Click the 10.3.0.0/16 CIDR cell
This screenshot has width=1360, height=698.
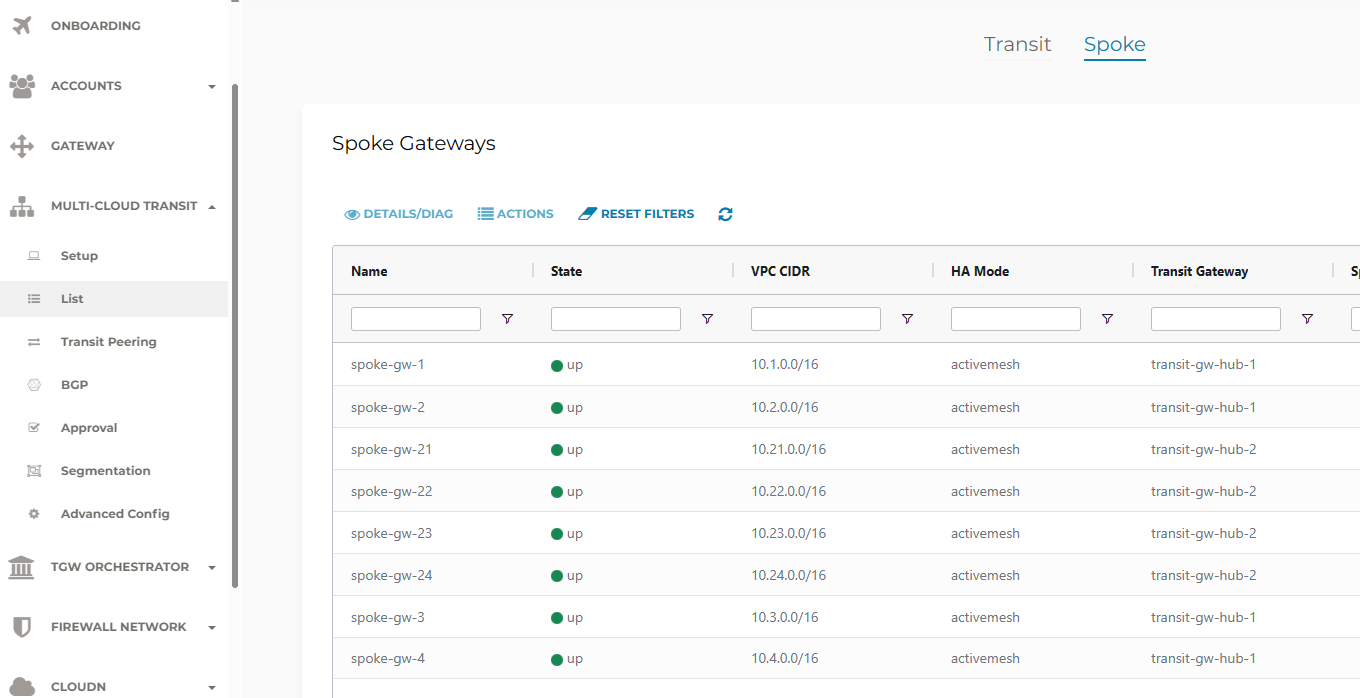(x=785, y=617)
